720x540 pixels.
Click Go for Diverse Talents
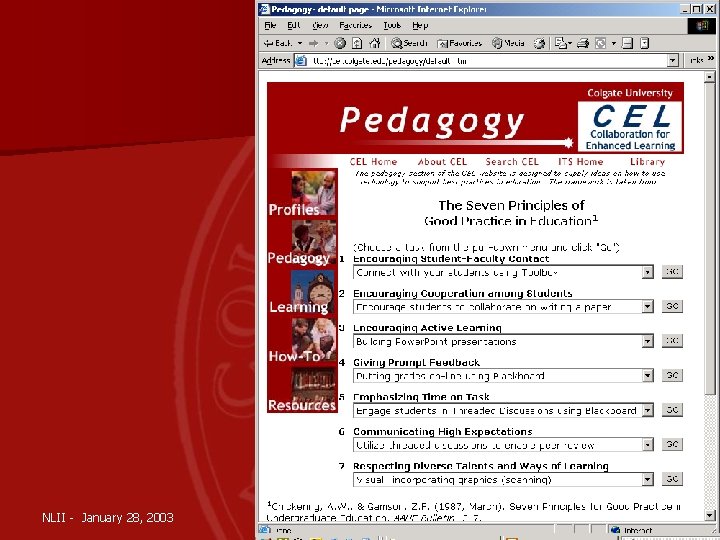[x=672, y=479]
